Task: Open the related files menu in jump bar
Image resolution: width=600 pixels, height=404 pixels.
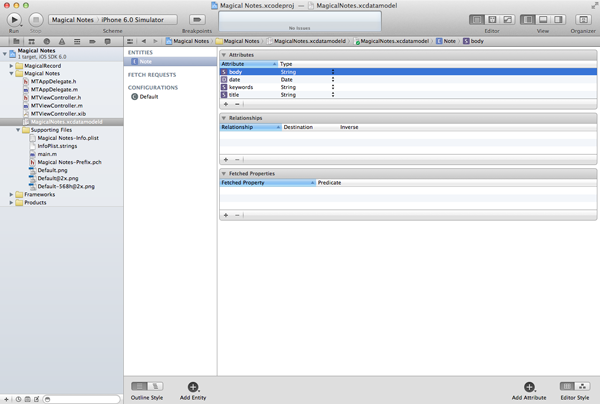Action: point(130,41)
